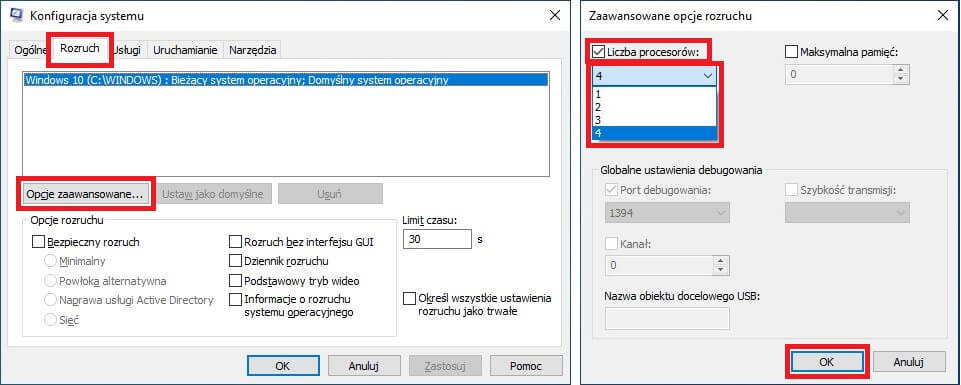This screenshot has height=385, width=961.
Task: Close the Zaawansowane opcje rozruchu dialog
Action: [x=943, y=16]
